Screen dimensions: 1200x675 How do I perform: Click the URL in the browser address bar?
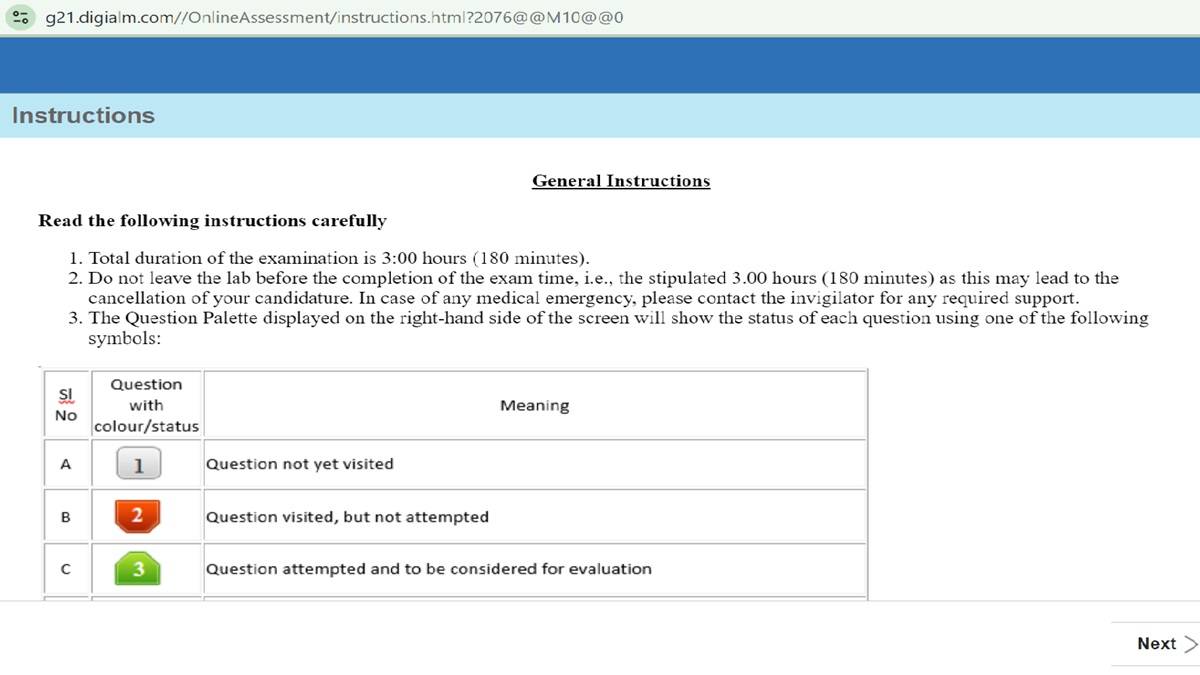pyautogui.click(x=332, y=16)
